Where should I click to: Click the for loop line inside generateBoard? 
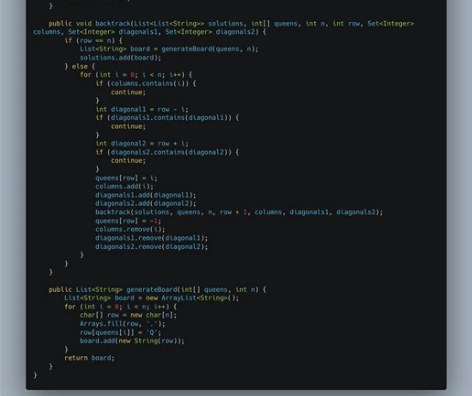pos(121,307)
